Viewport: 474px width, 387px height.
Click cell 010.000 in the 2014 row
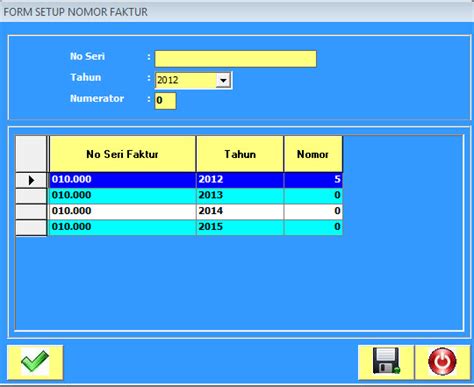pos(123,211)
